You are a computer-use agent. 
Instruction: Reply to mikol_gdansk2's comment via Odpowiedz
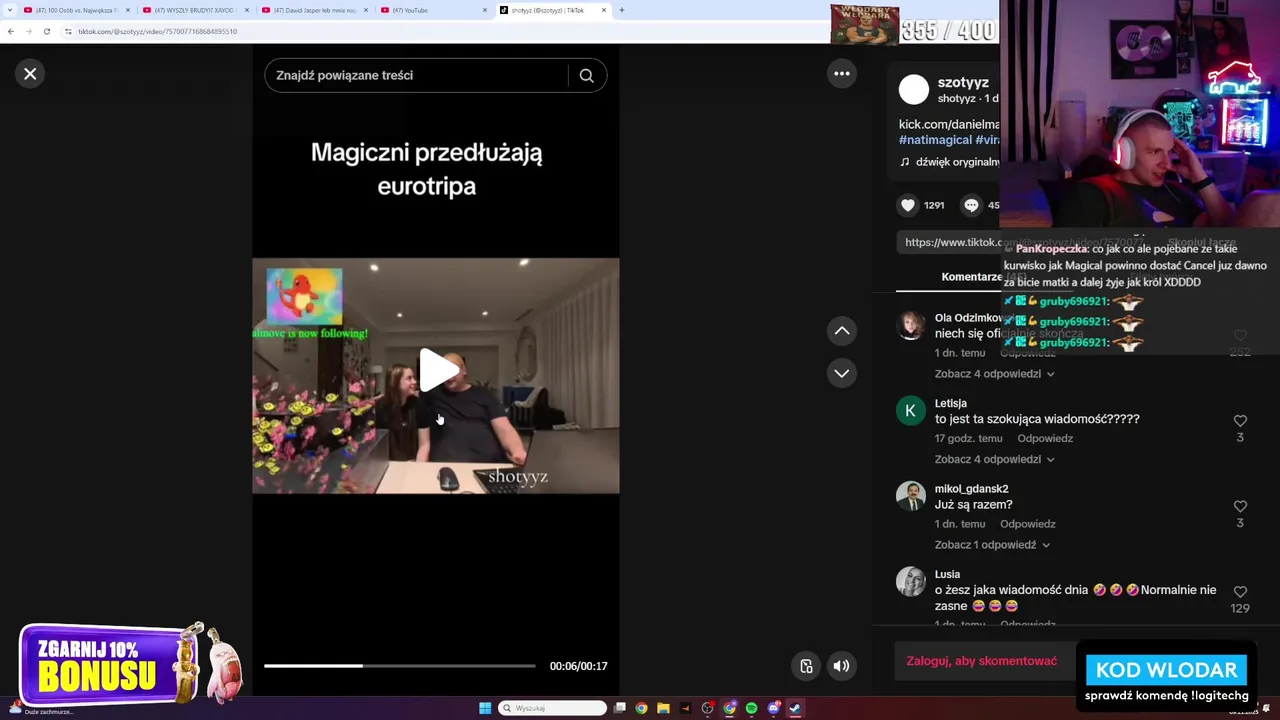[x=1028, y=524]
